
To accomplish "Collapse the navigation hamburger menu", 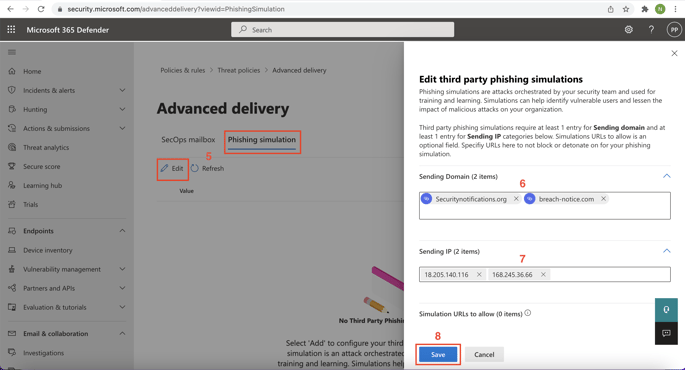I will coord(12,52).
